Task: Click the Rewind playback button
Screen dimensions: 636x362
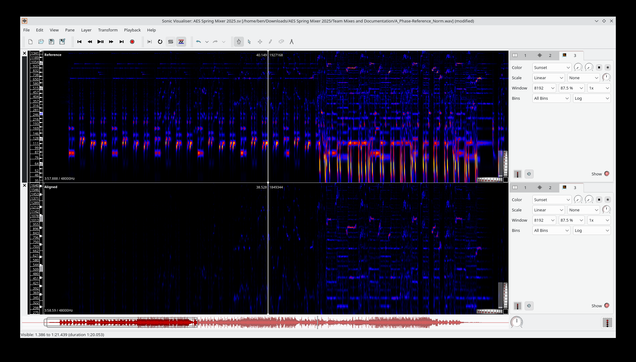Action: tap(90, 42)
